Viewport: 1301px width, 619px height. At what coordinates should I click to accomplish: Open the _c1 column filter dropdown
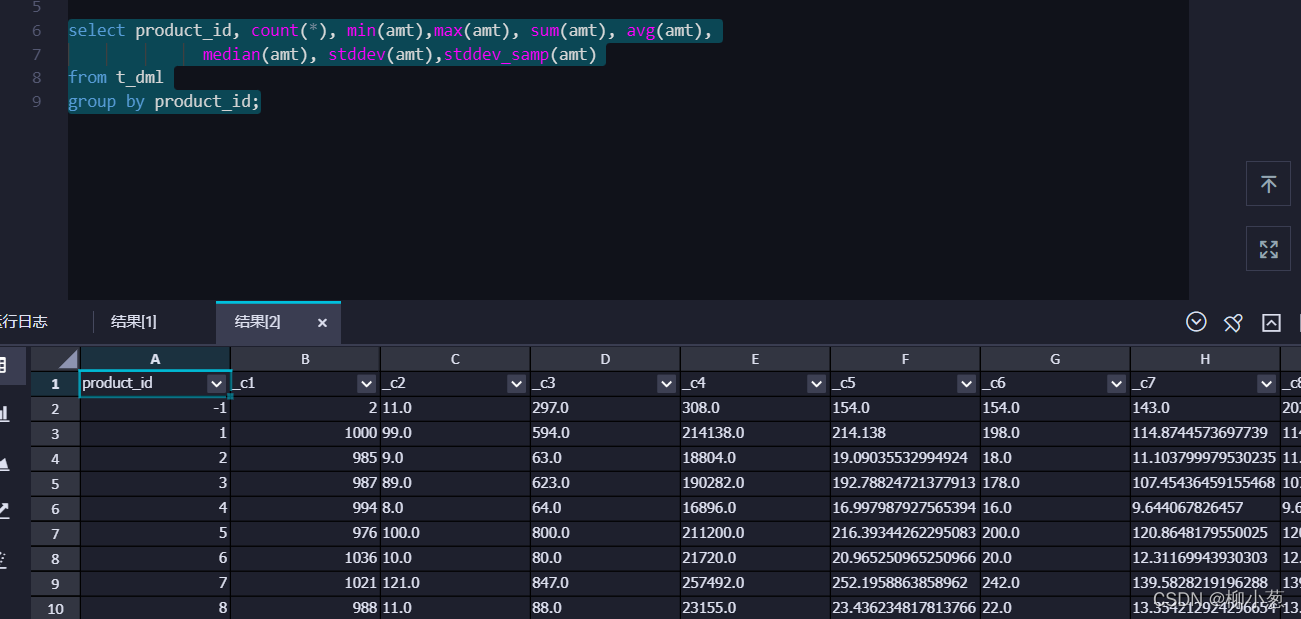(x=366, y=384)
